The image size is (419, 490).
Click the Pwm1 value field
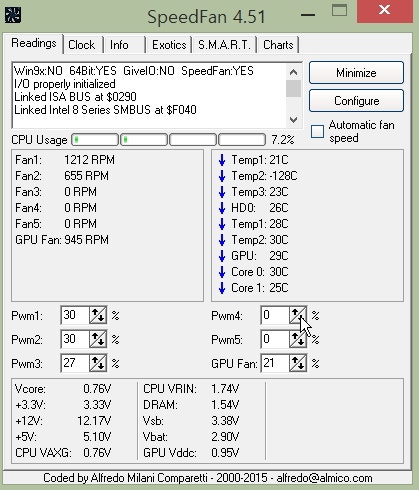(x=75, y=315)
